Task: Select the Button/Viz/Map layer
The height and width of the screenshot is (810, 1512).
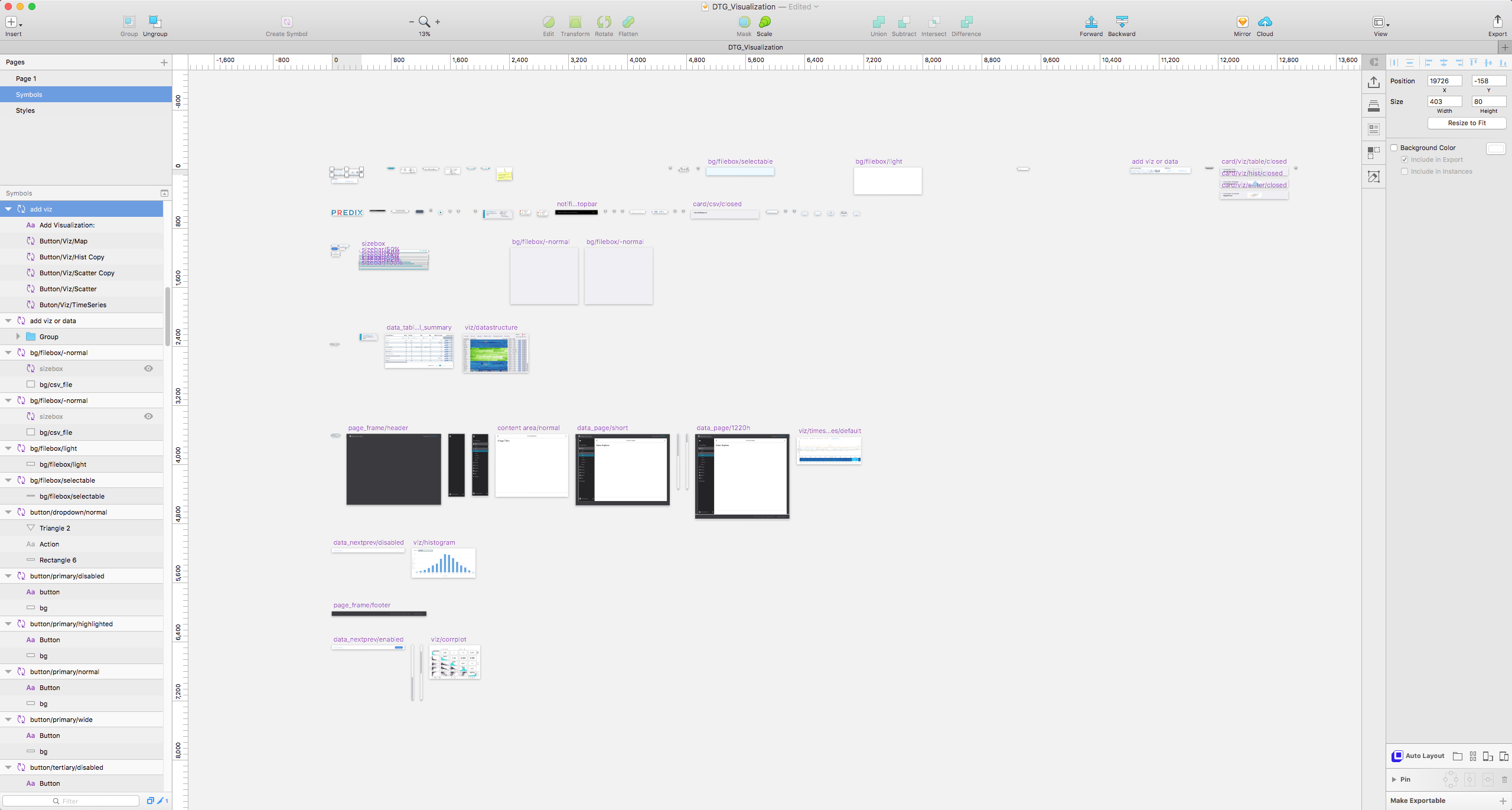Action: [82, 241]
